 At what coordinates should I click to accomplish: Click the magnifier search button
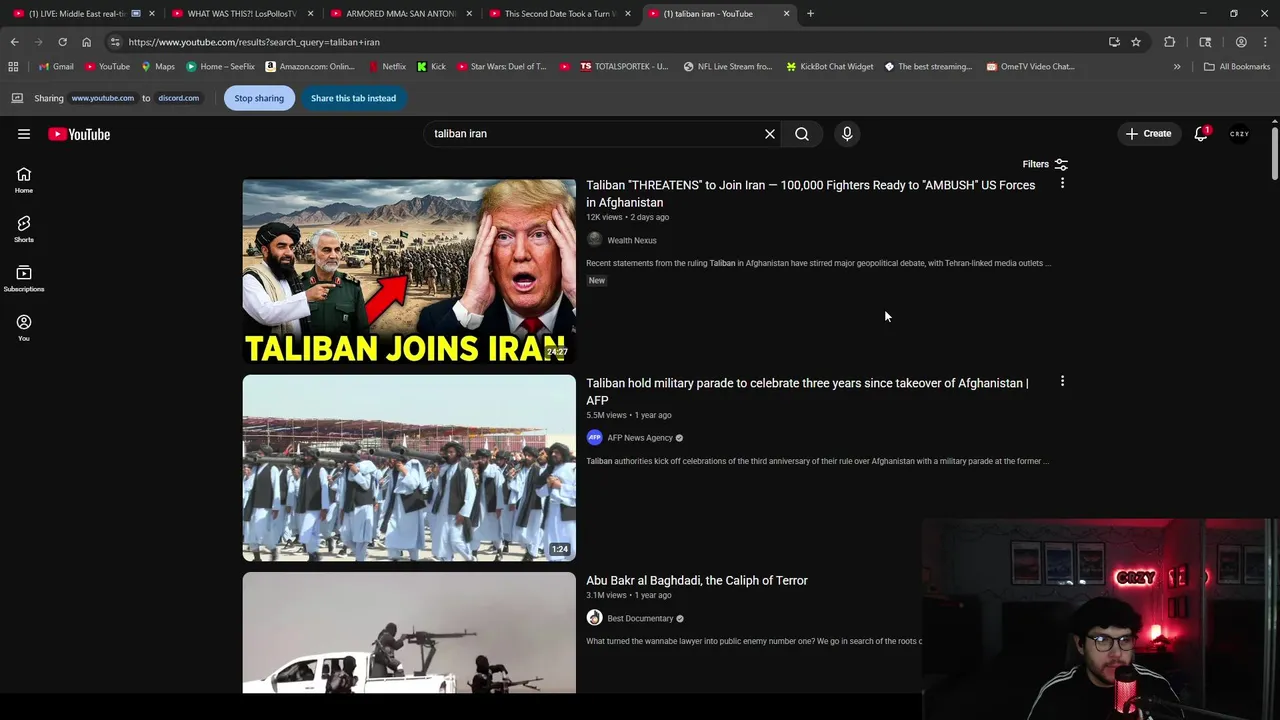pos(802,134)
